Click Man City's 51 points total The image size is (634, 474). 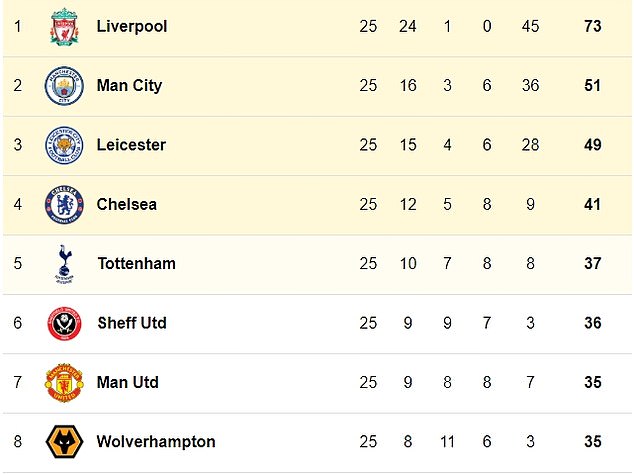593,85
